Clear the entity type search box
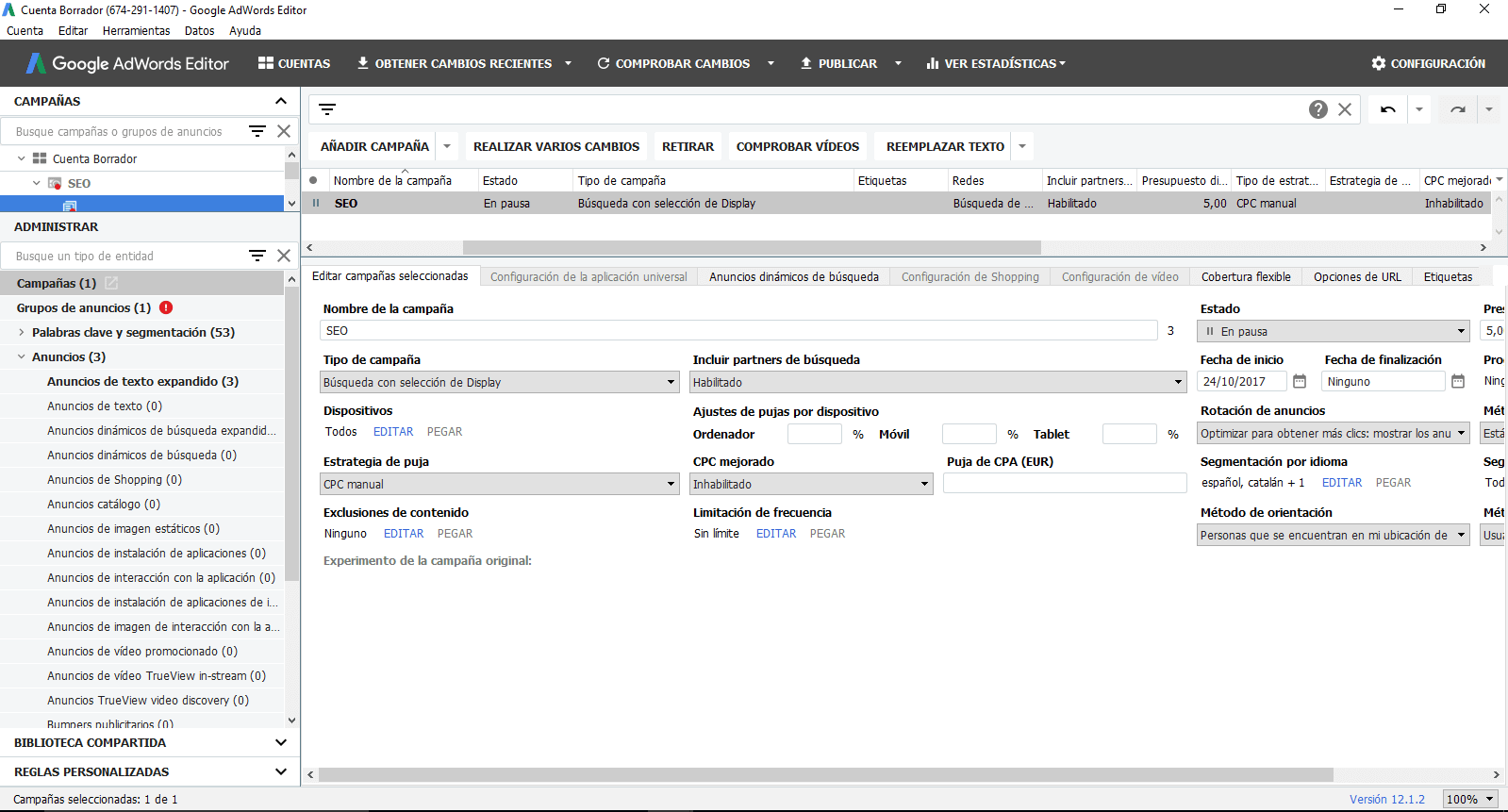 pyautogui.click(x=284, y=256)
